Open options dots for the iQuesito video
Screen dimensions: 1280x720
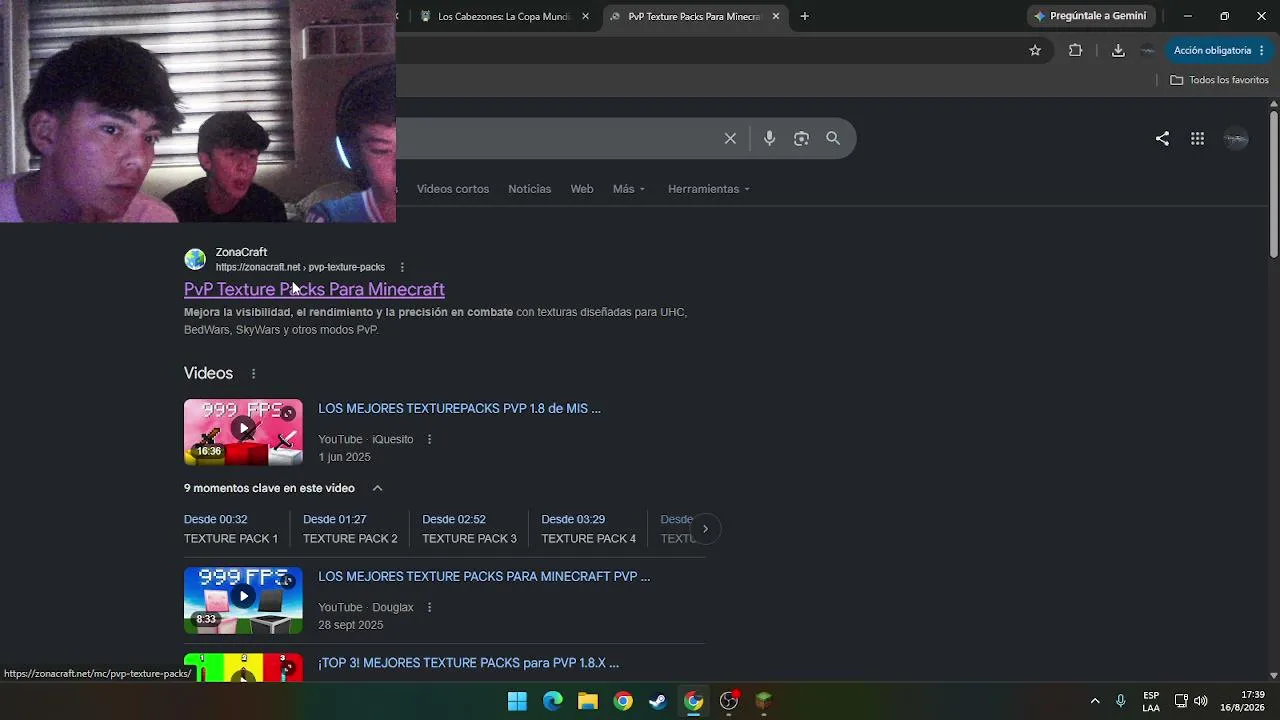tap(429, 439)
